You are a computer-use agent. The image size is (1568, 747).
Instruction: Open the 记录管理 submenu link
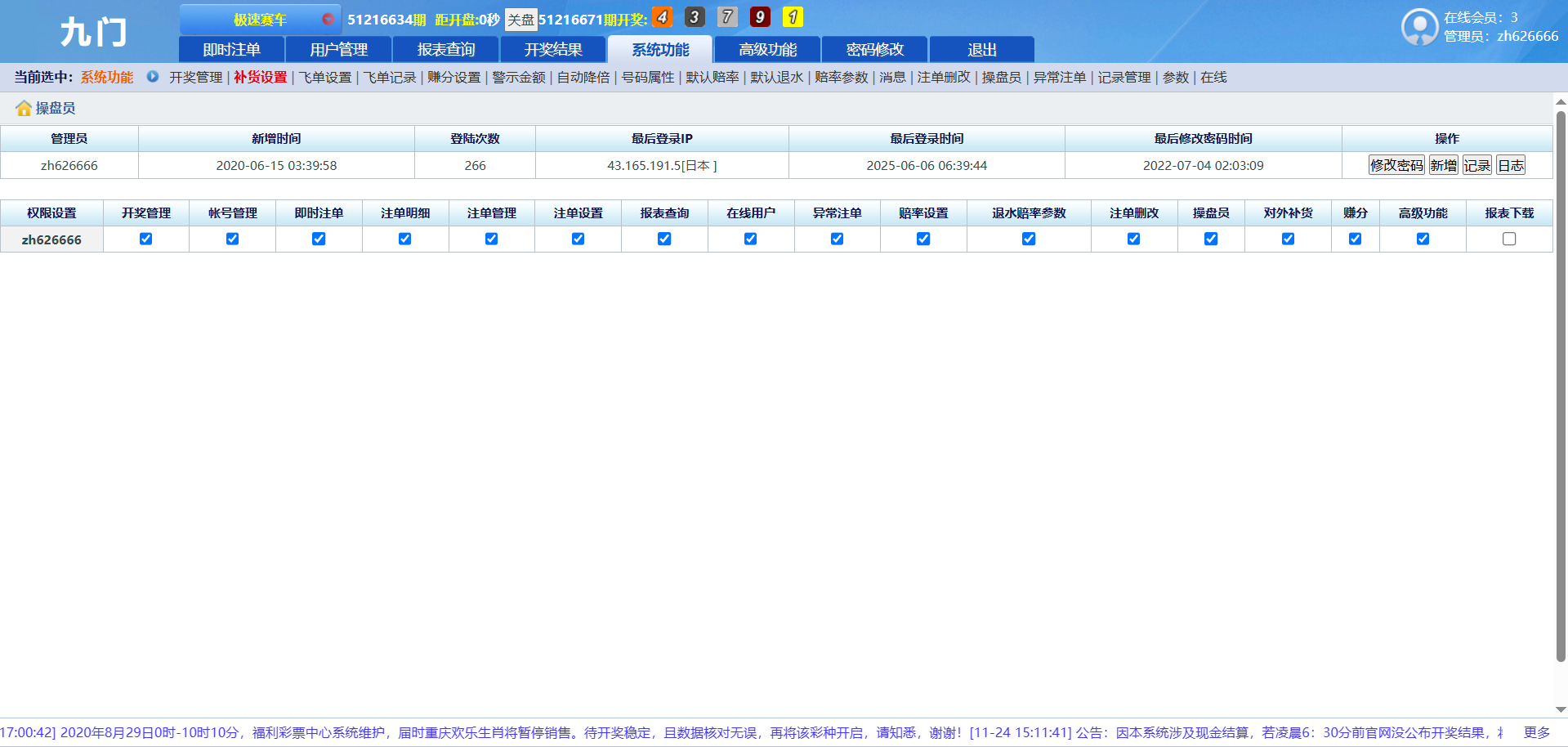point(1124,77)
